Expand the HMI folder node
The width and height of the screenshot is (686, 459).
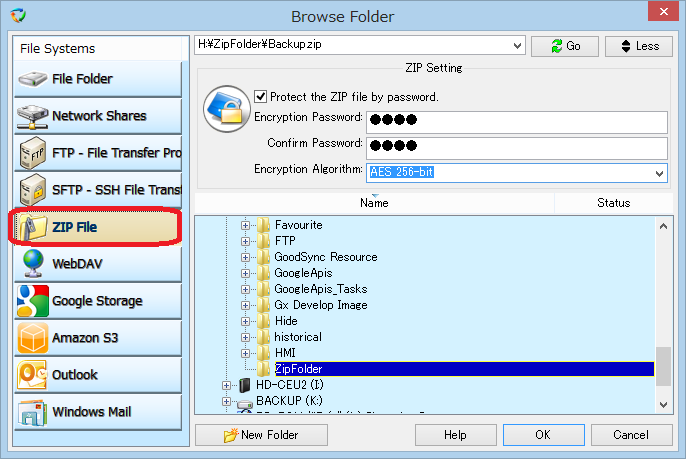coord(245,353)
